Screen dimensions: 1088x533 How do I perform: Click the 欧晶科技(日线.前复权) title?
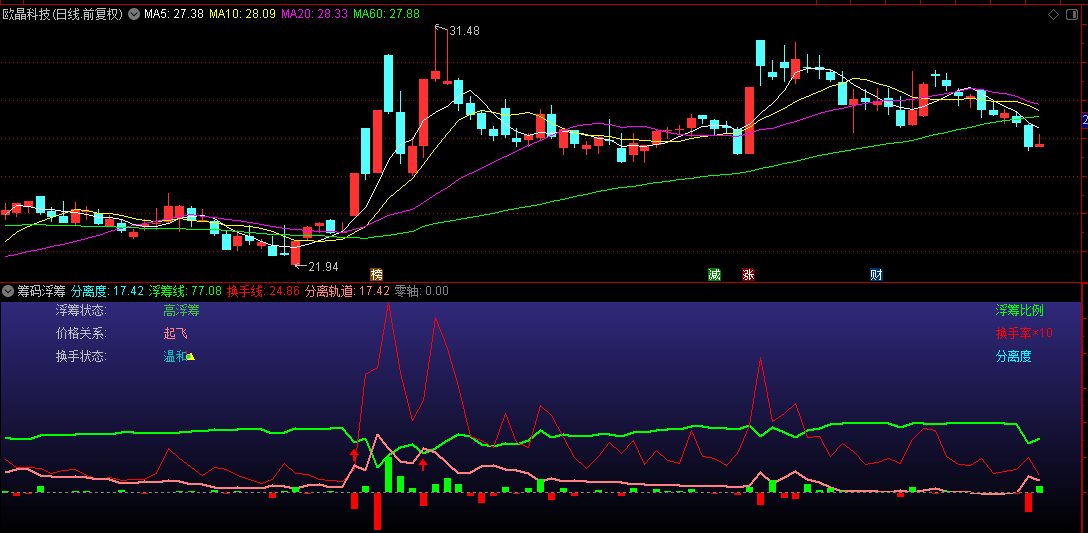[63, 14]
